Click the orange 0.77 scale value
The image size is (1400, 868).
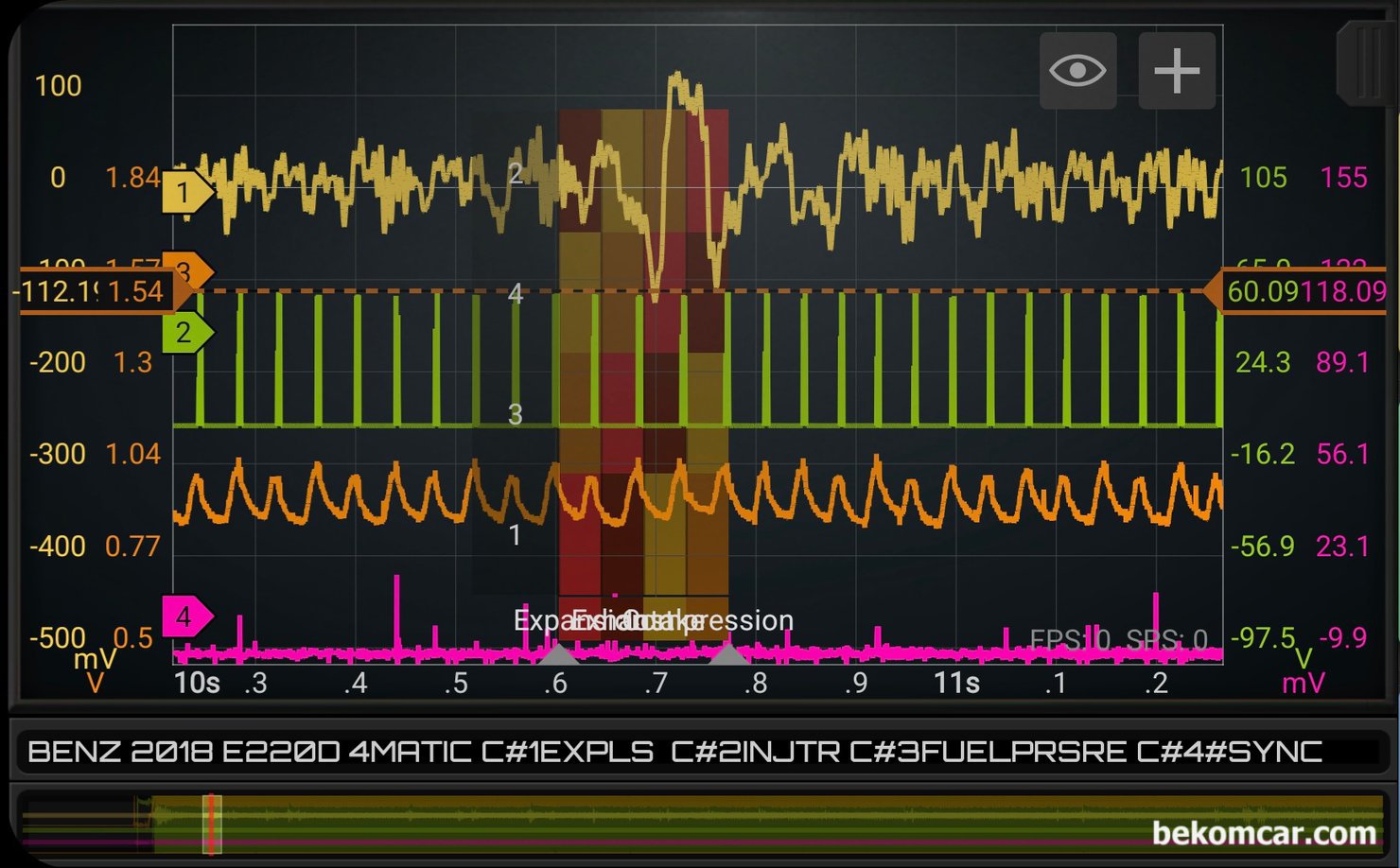tap(132, 546)
